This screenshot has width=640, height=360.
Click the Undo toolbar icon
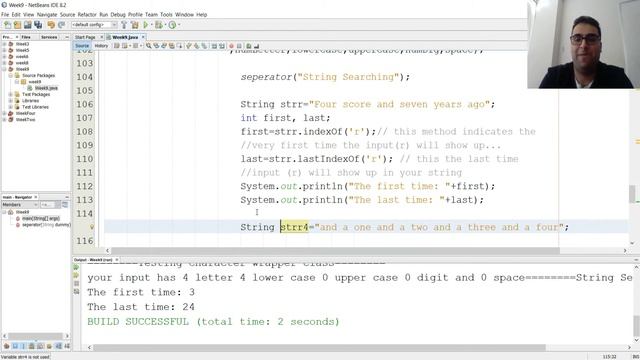(51, 25)
